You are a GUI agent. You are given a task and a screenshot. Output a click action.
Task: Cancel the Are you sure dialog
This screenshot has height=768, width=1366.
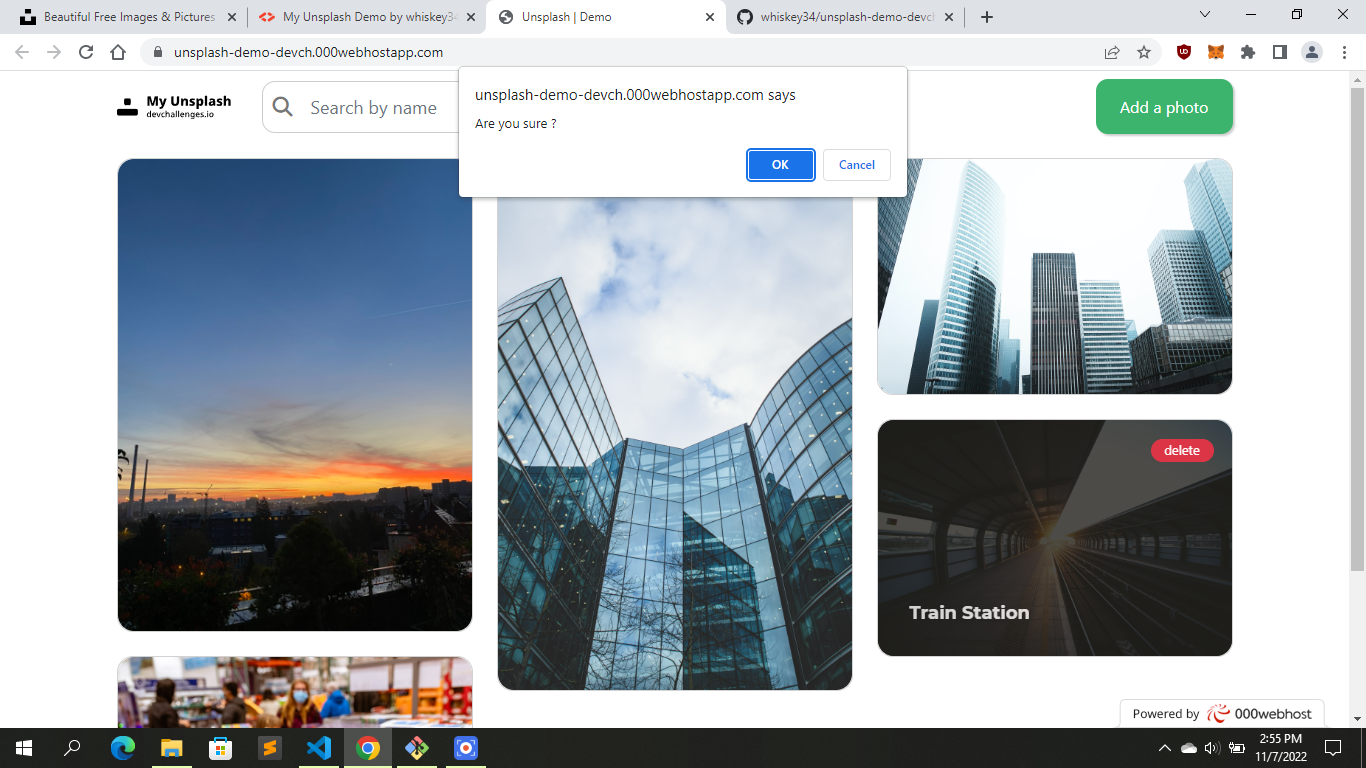point(856,165)
